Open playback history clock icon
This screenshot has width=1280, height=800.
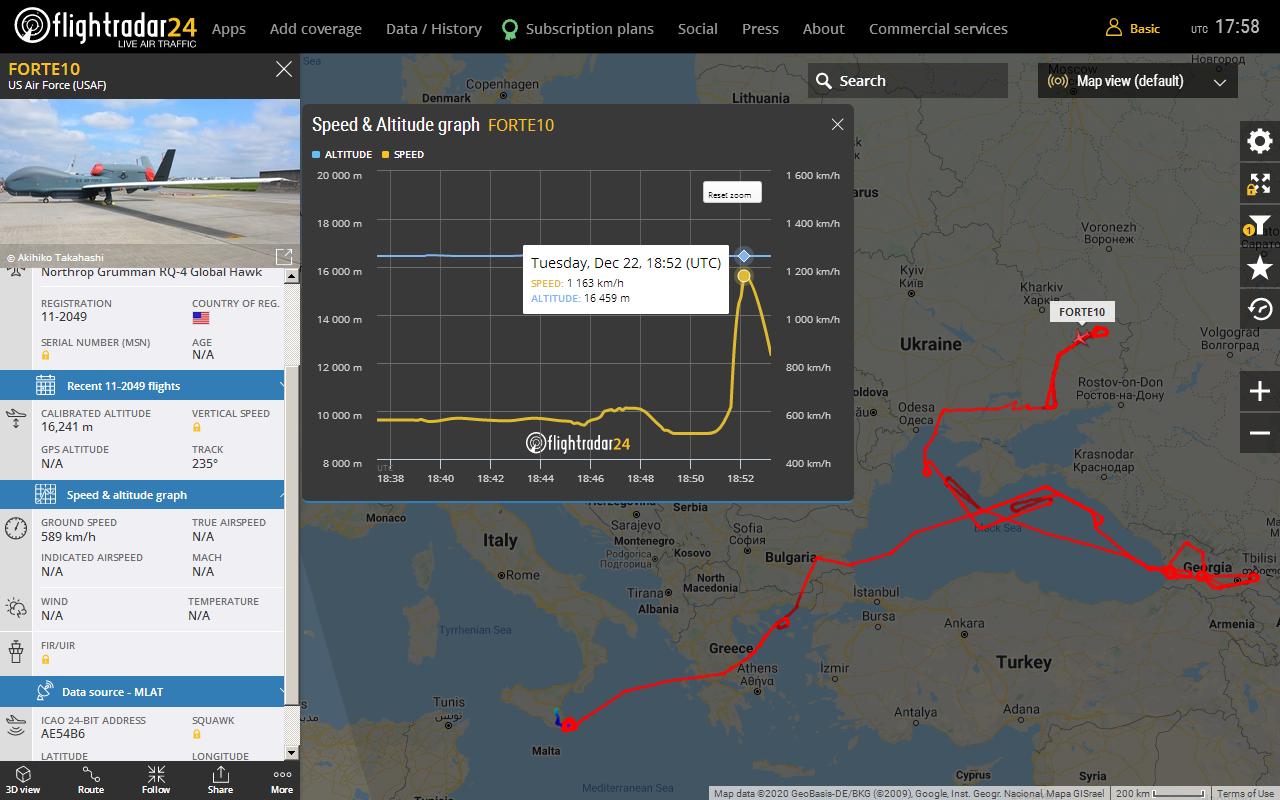point(1260,309)
